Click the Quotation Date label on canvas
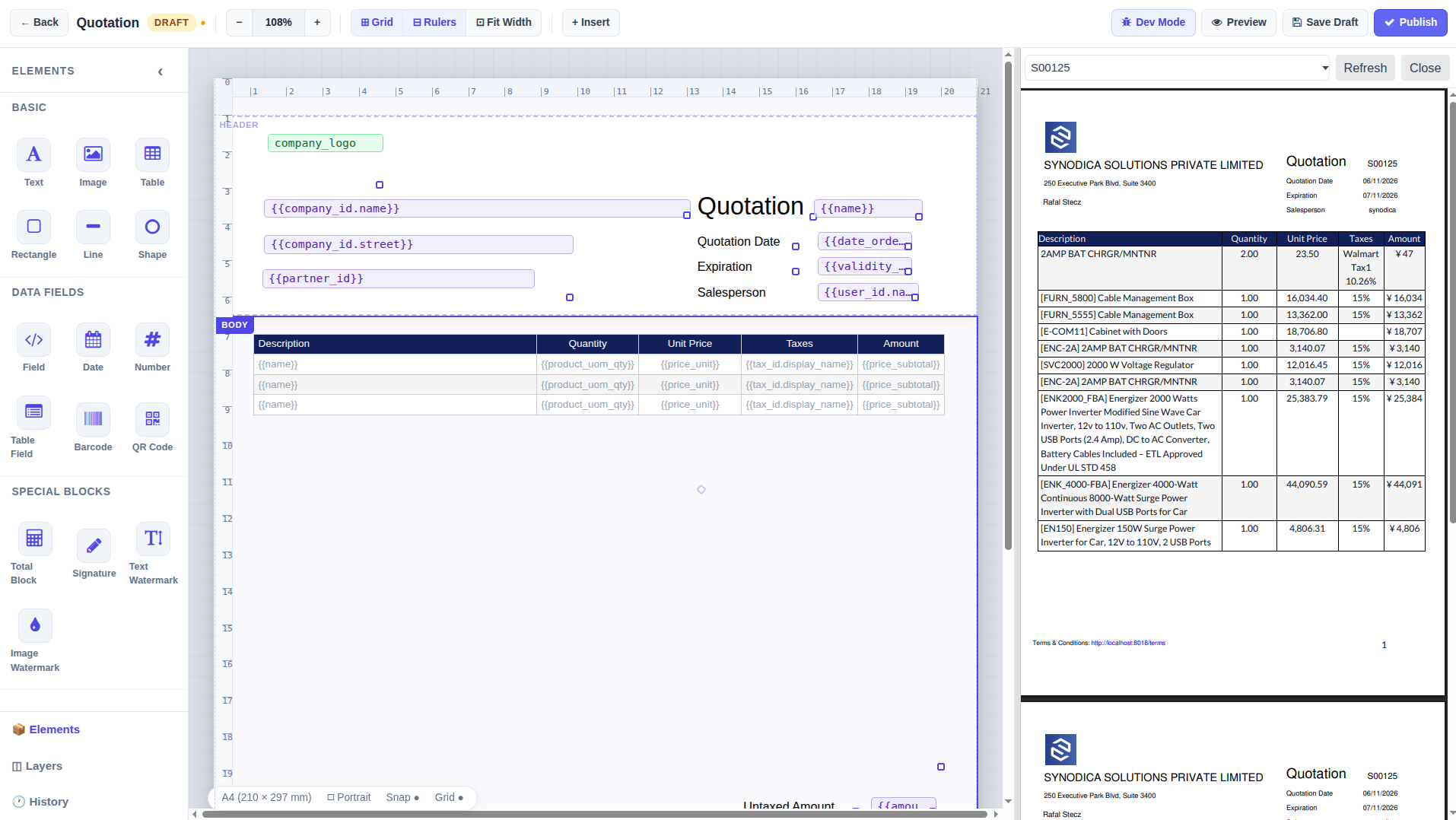 [x=738, y=242]
